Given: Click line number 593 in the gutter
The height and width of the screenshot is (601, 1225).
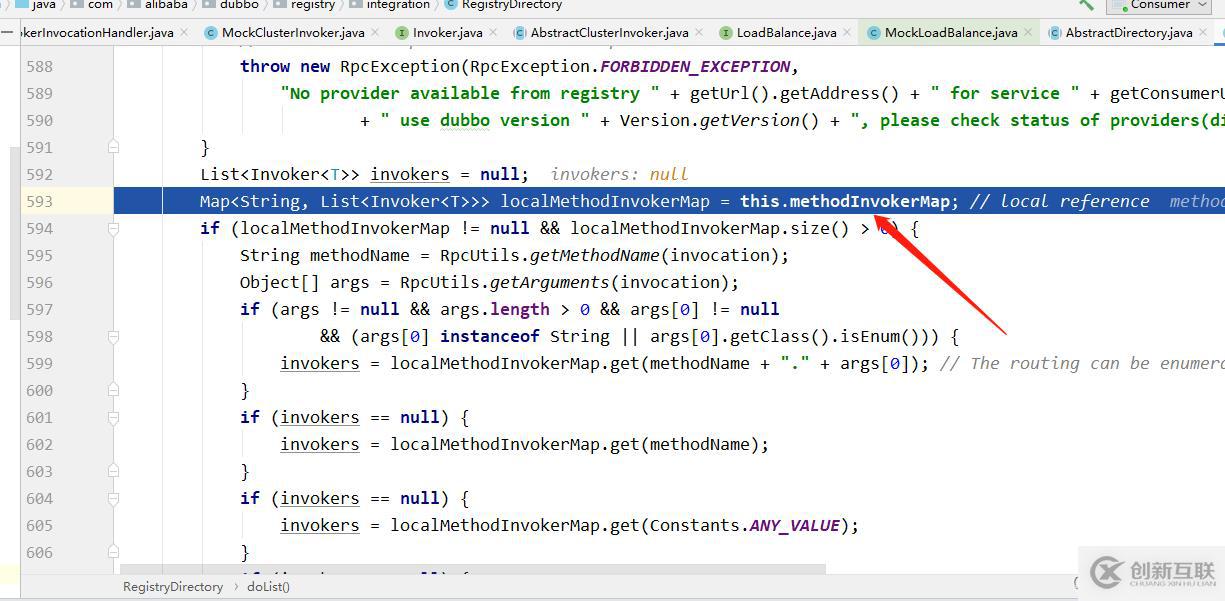Looking at the screenshot, I should [x=40, y=201].
